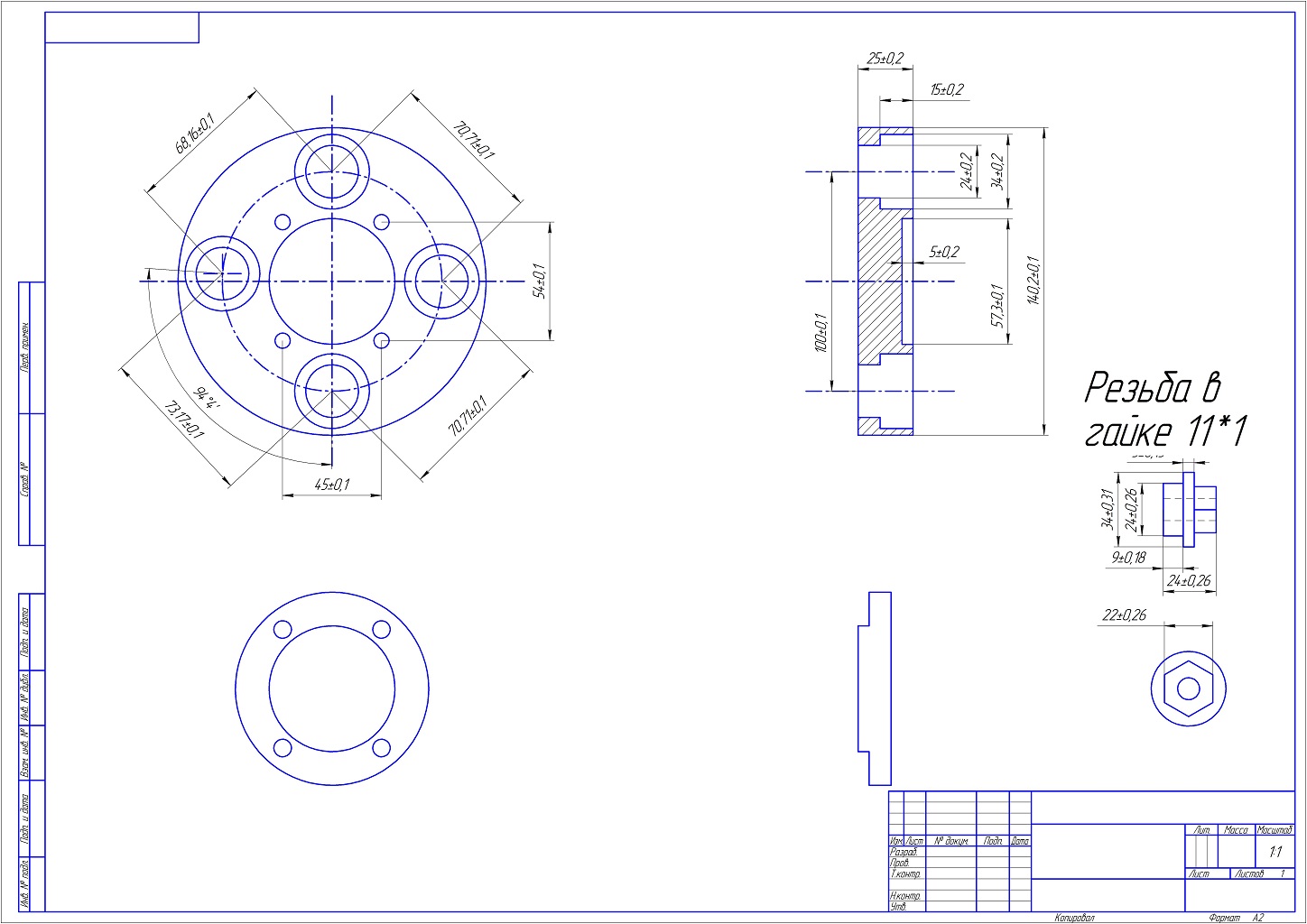The height and width of the screenshot is (924, 1307).
Task: Select the 'Изм.' column header
Action: point(896,841)
